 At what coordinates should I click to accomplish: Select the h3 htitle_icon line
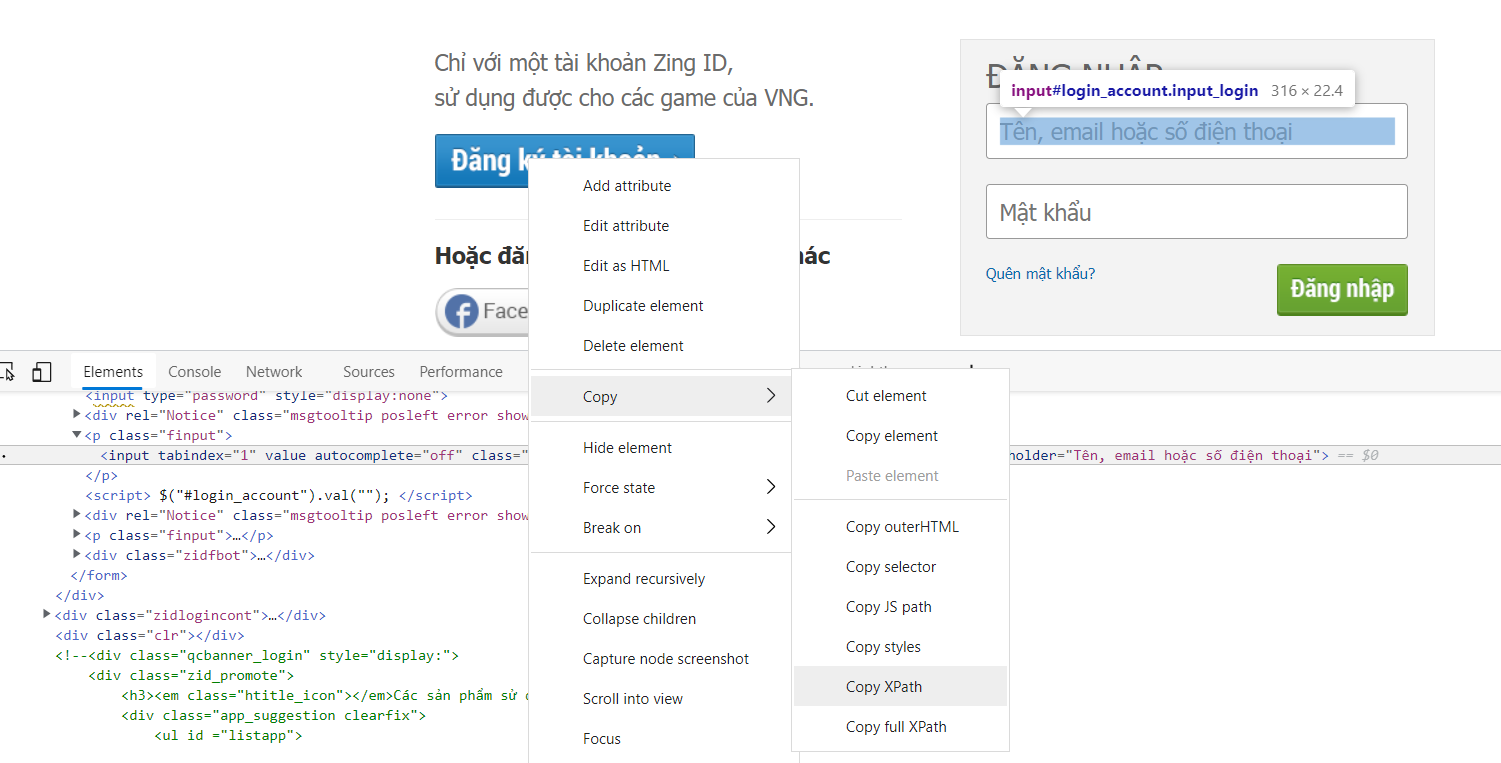(x=325, y=695)
